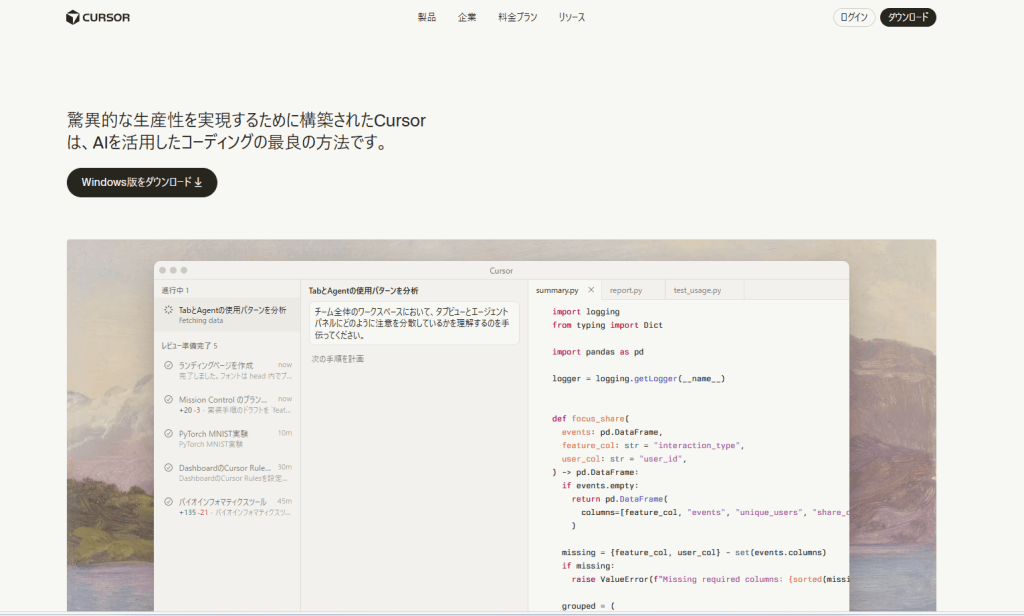The width and height of the screenshot is (1024, 616).
Task: Open the 料金プラン menu item
Action: click(517, 17)
